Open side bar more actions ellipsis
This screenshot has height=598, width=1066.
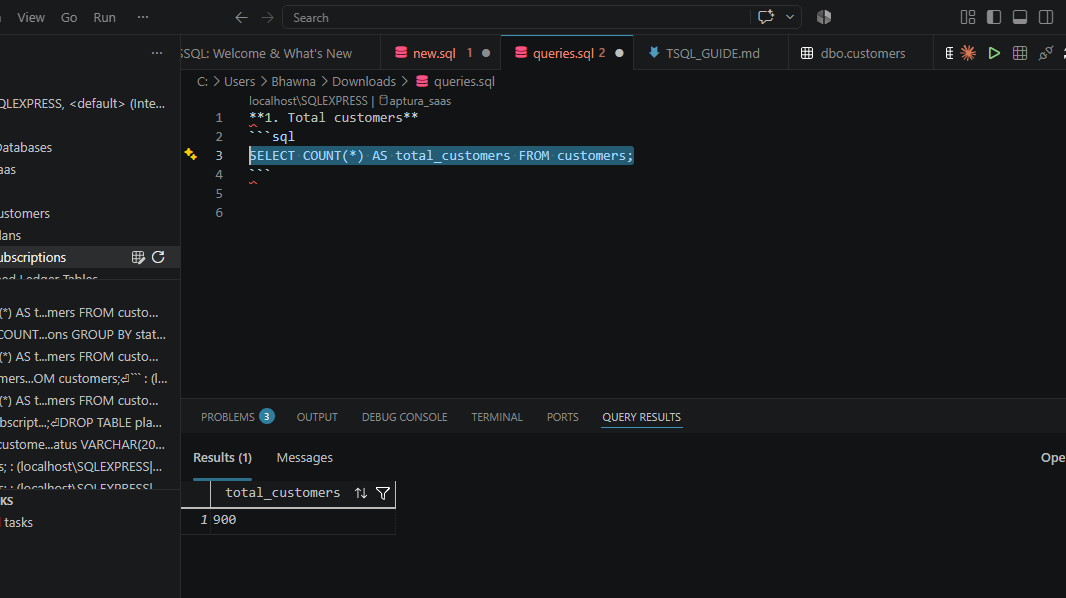point(157,53)
